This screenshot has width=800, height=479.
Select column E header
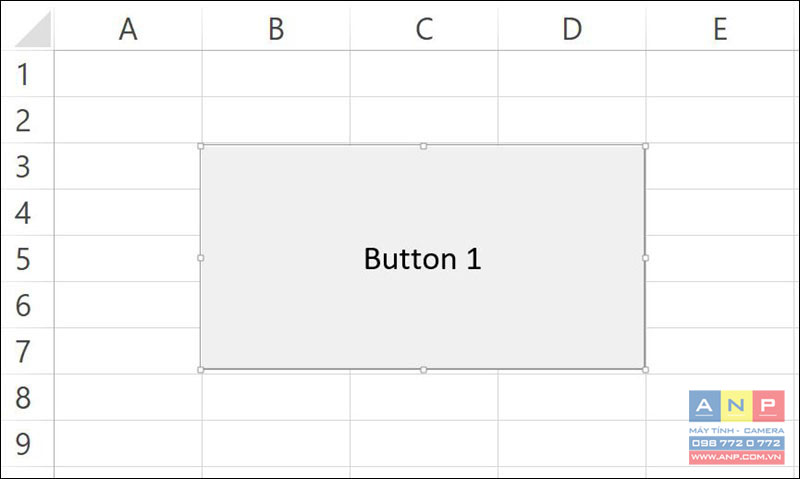tap(720, 29)
